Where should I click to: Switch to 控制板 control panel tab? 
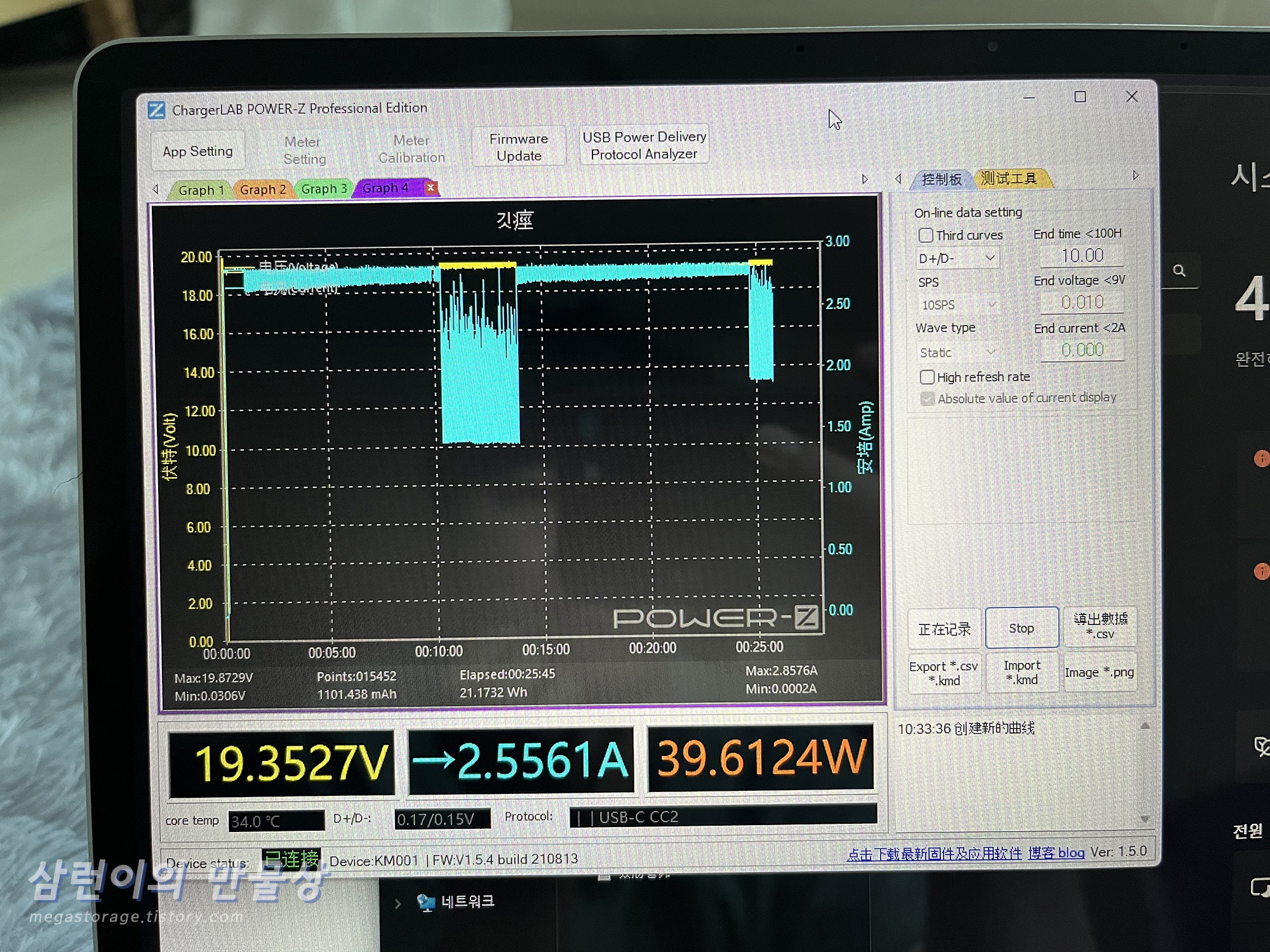click(x=942, y=180)
